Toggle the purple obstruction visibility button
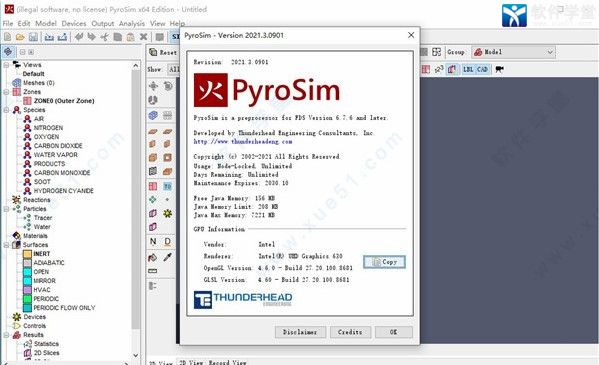Screen dimensions: 599x365 tap(452, 69)
